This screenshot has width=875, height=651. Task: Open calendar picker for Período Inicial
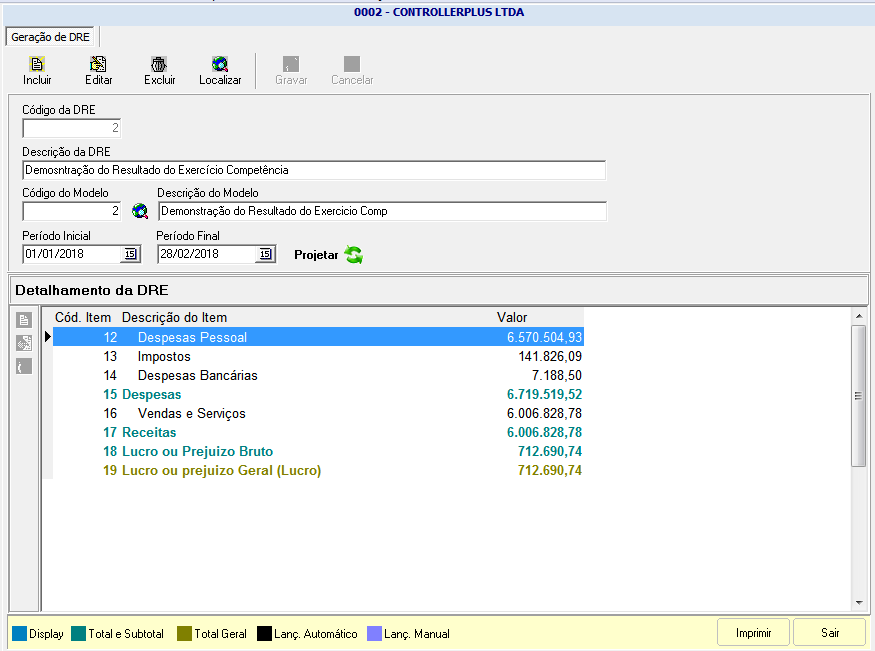pos(130,254)
